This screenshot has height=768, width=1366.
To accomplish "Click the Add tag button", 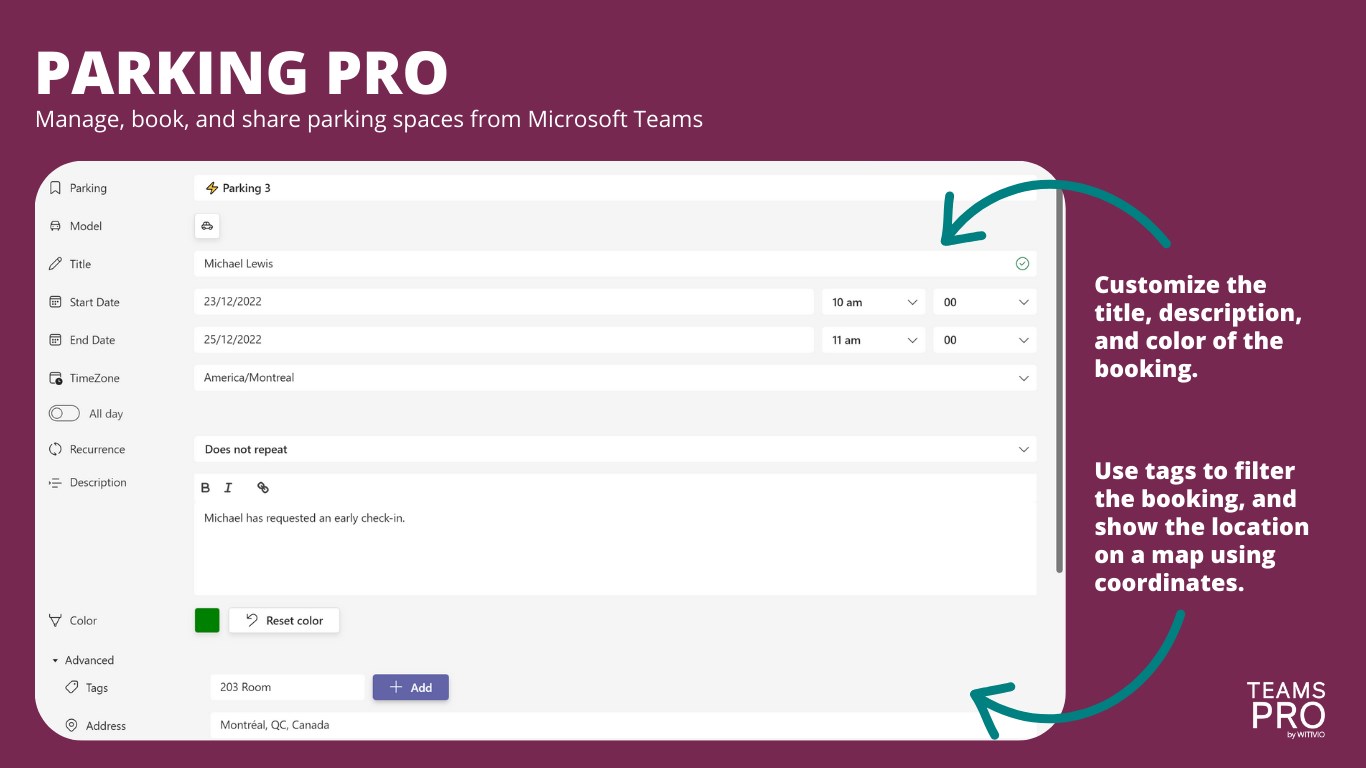I will [411, 688].
